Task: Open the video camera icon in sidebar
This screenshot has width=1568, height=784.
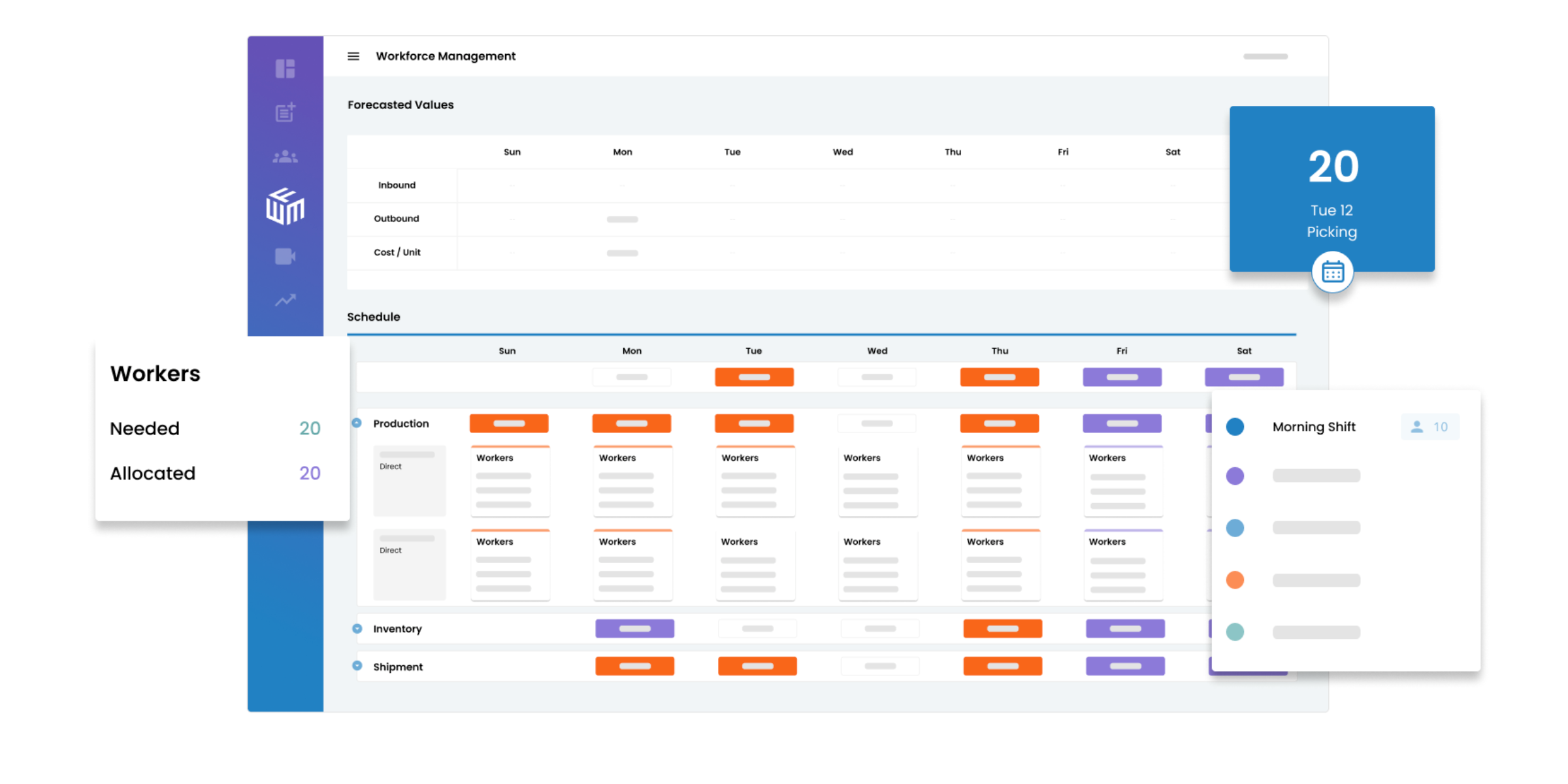Action: click(x=285, y=256)
